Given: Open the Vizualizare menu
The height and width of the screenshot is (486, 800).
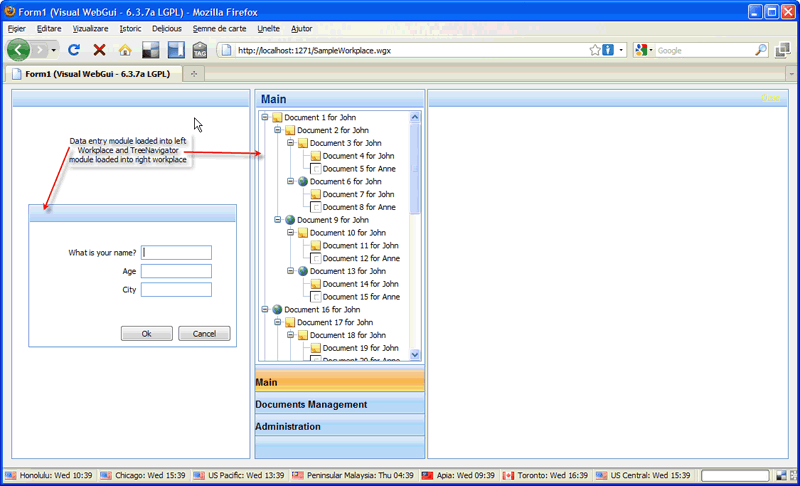Looking at the screenshot, I should coord(90,29).
